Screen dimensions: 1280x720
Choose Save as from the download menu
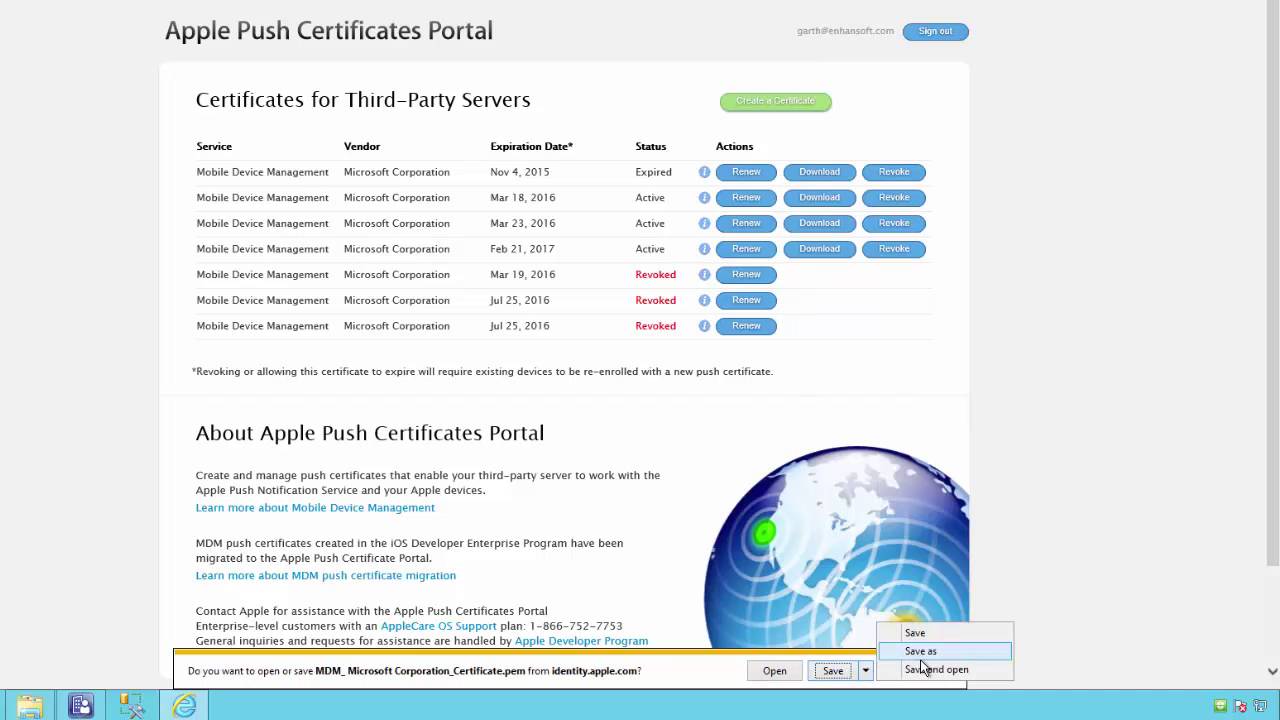pos(944,651)
